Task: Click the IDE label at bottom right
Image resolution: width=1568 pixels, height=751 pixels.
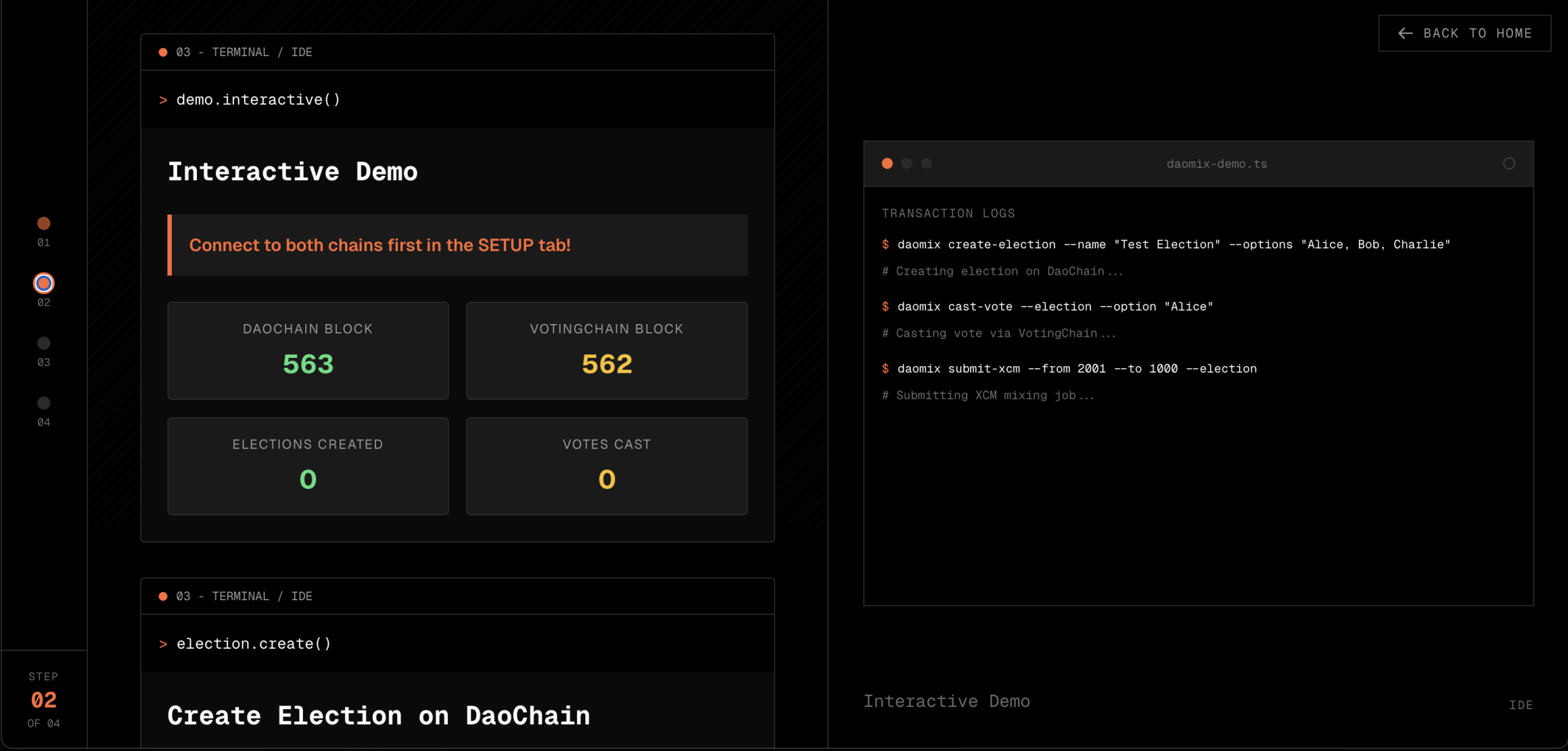Action: [1521, 705]
